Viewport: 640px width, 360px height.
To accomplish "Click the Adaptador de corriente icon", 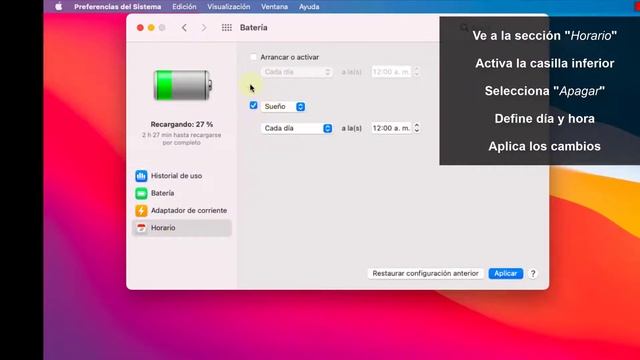I will tap(141, 211).
